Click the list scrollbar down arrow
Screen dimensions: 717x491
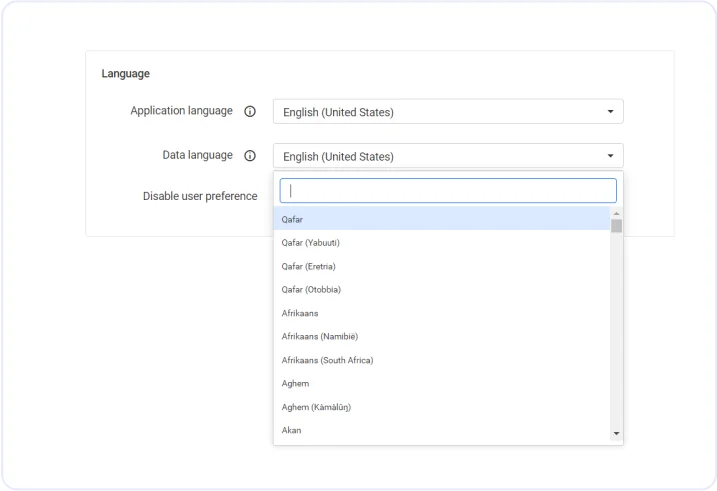pos(616,433)
